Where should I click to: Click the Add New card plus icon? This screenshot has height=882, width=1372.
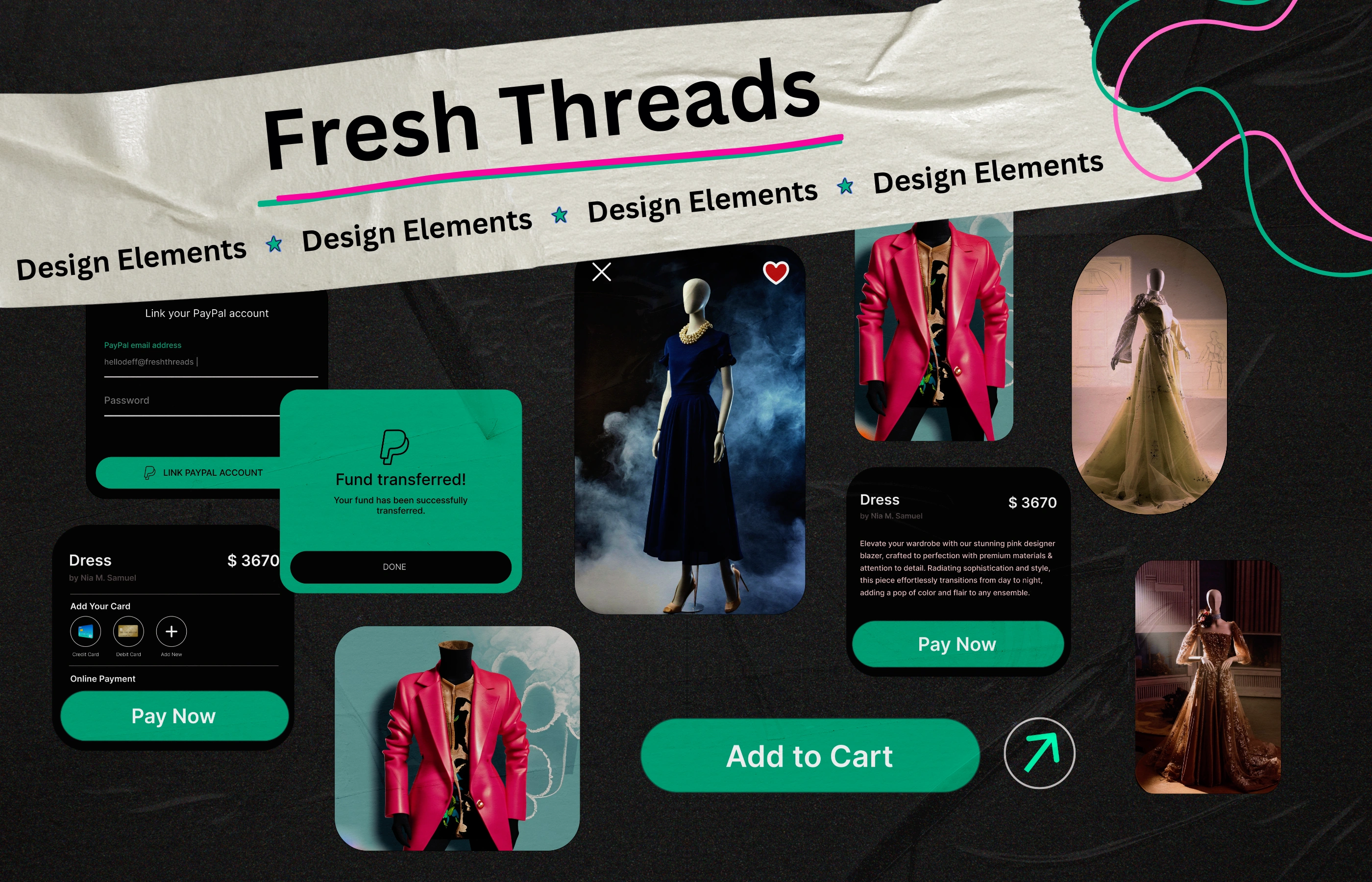coord(170,631)
